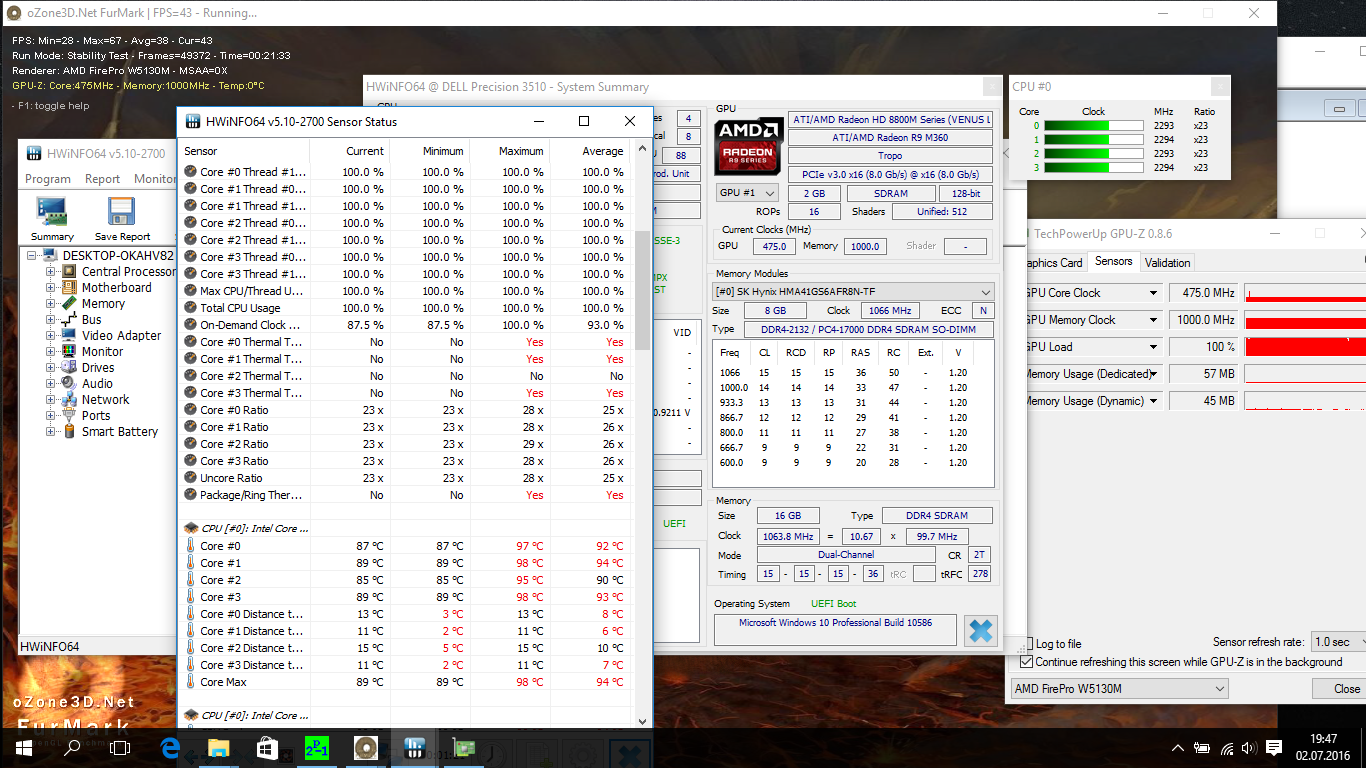
Task: Open the Sensor refresh rate dropdown
Action: [1338, 642]
